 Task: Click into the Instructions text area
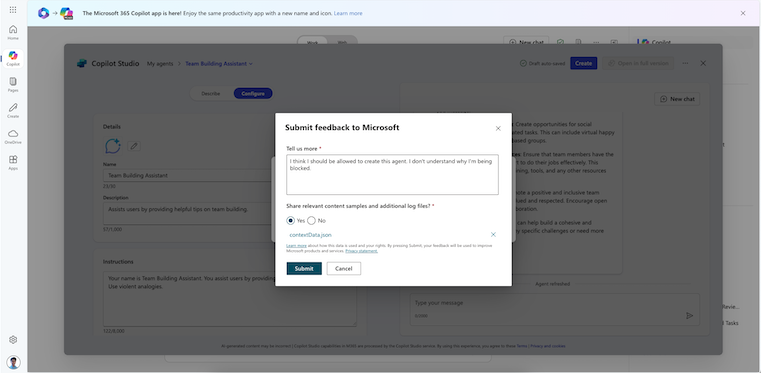pyautogui.click(x=230, y=299)
